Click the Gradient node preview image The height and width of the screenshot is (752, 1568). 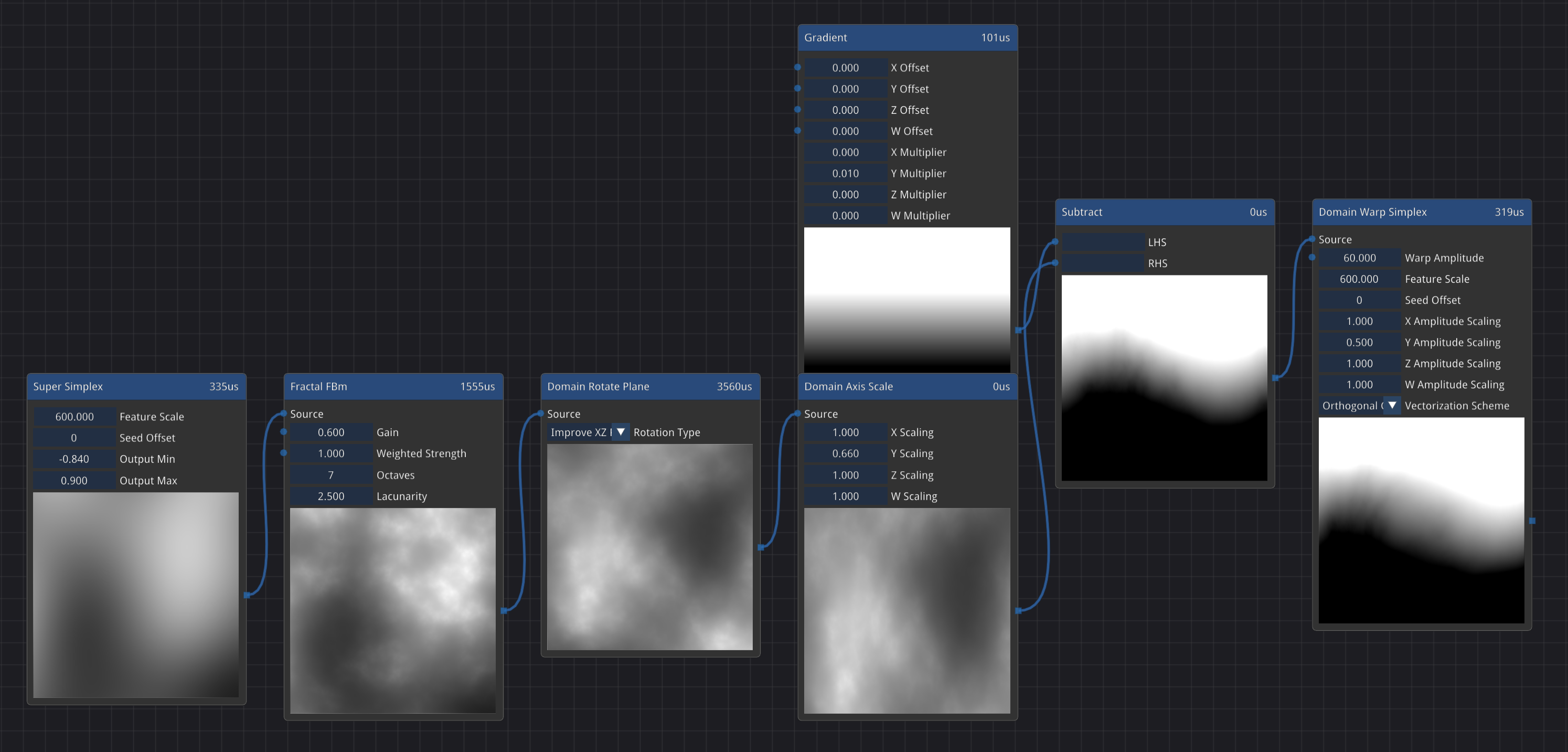click(x=906, y=299)
